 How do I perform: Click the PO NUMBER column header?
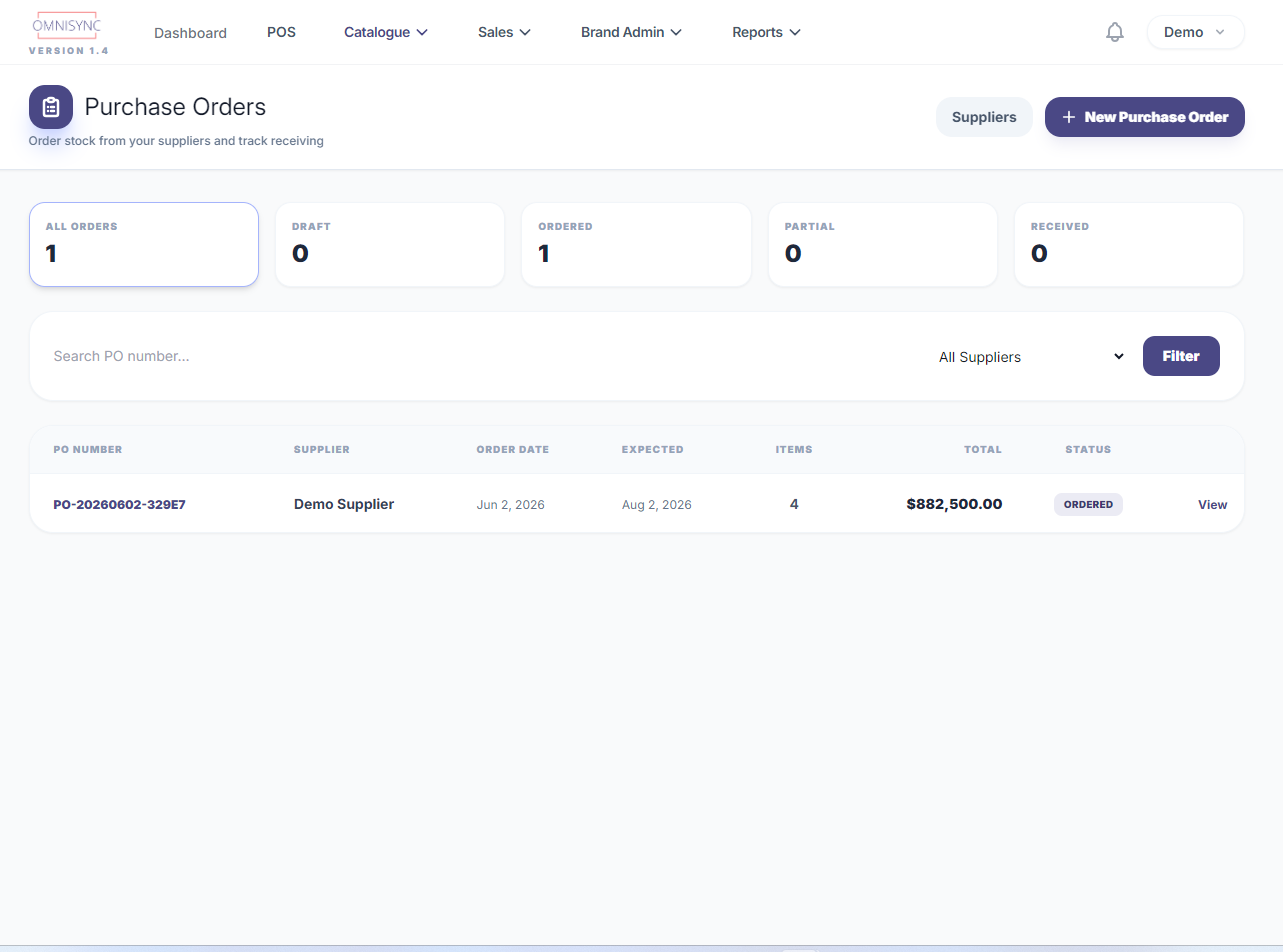pyautogui.click(x=88, y=450)
